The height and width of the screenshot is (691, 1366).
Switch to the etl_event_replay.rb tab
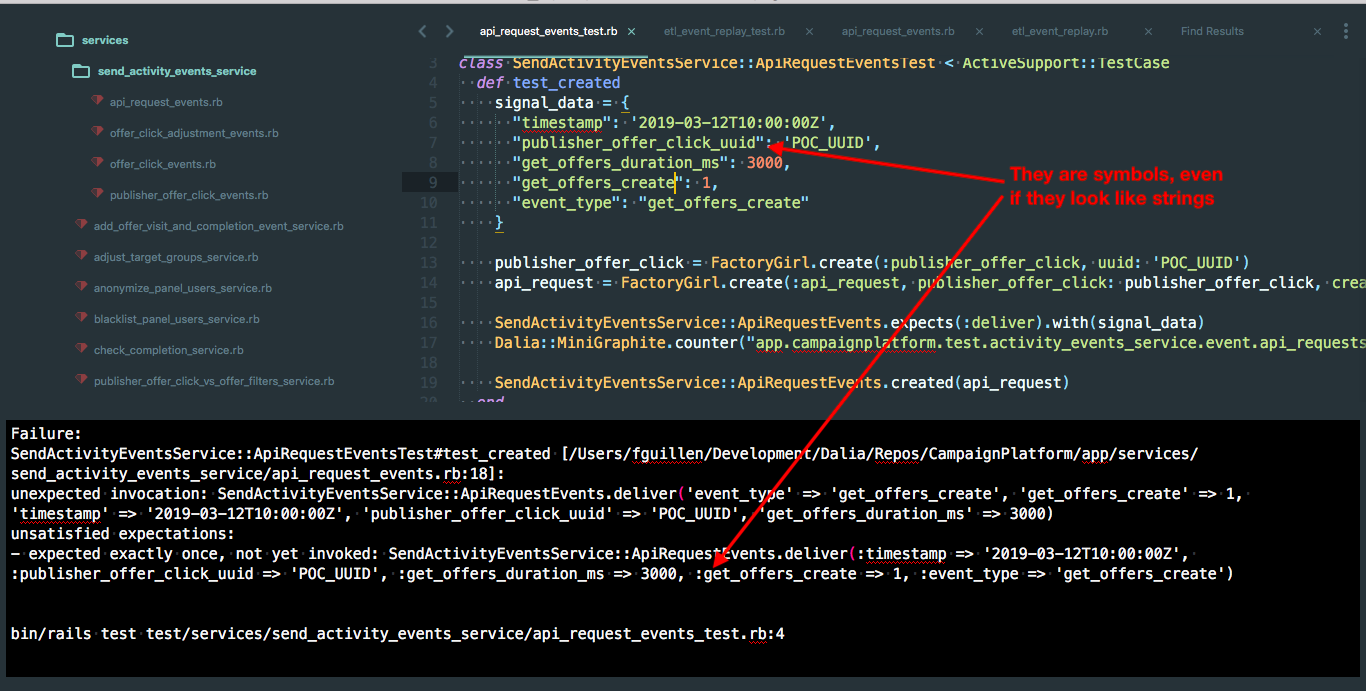(x=1059, y=31)
